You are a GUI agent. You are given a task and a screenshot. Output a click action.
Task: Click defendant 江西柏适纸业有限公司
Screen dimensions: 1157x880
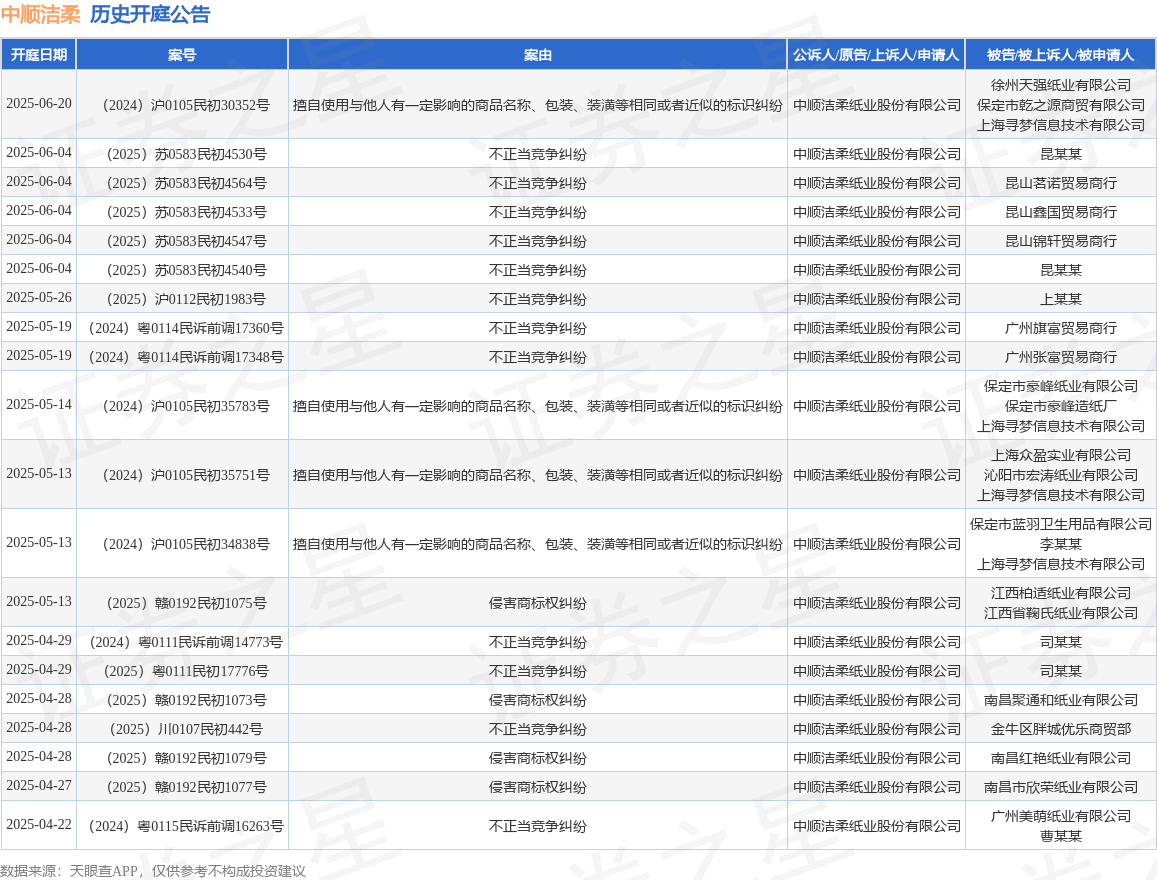[x=1060, y=593]
